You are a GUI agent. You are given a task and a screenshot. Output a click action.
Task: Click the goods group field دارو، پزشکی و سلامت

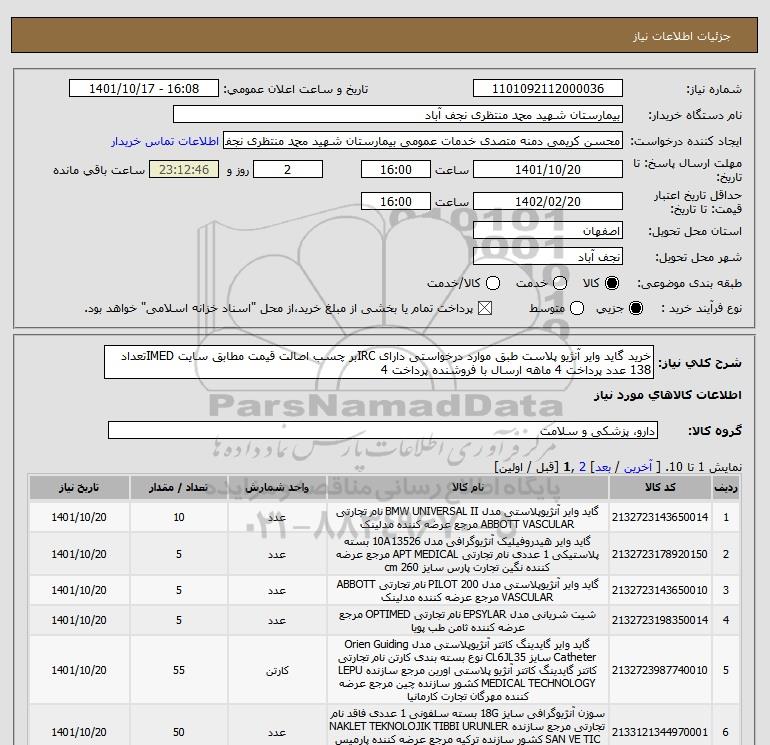pos(383,430)
